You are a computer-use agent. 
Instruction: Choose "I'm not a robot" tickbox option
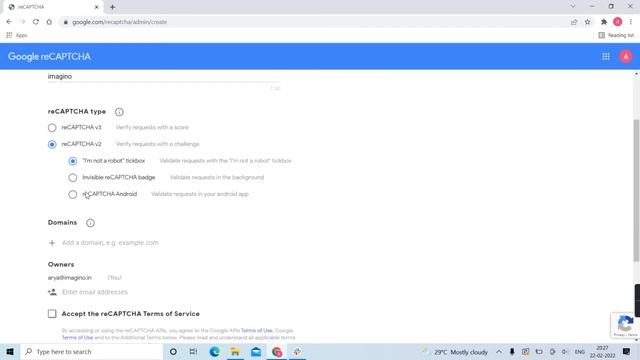73,161
